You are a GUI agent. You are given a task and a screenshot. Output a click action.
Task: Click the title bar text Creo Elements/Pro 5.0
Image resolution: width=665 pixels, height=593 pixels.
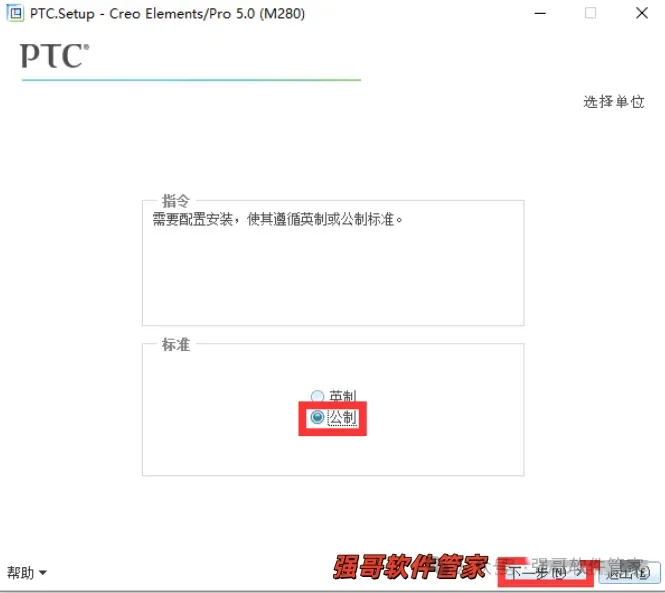point(182,14)
